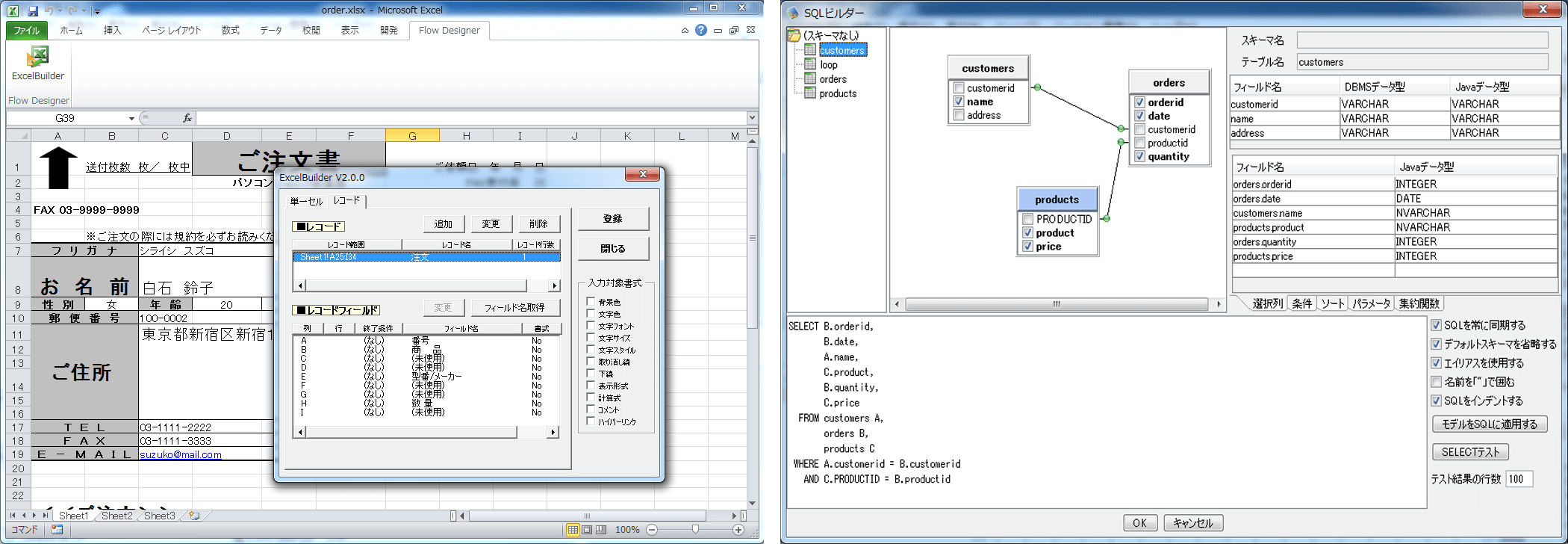The width and height of the screenshot is (1568, 544).
Task: Switch to Normal view in Excel status bar
Action: (x=573, y=530)
